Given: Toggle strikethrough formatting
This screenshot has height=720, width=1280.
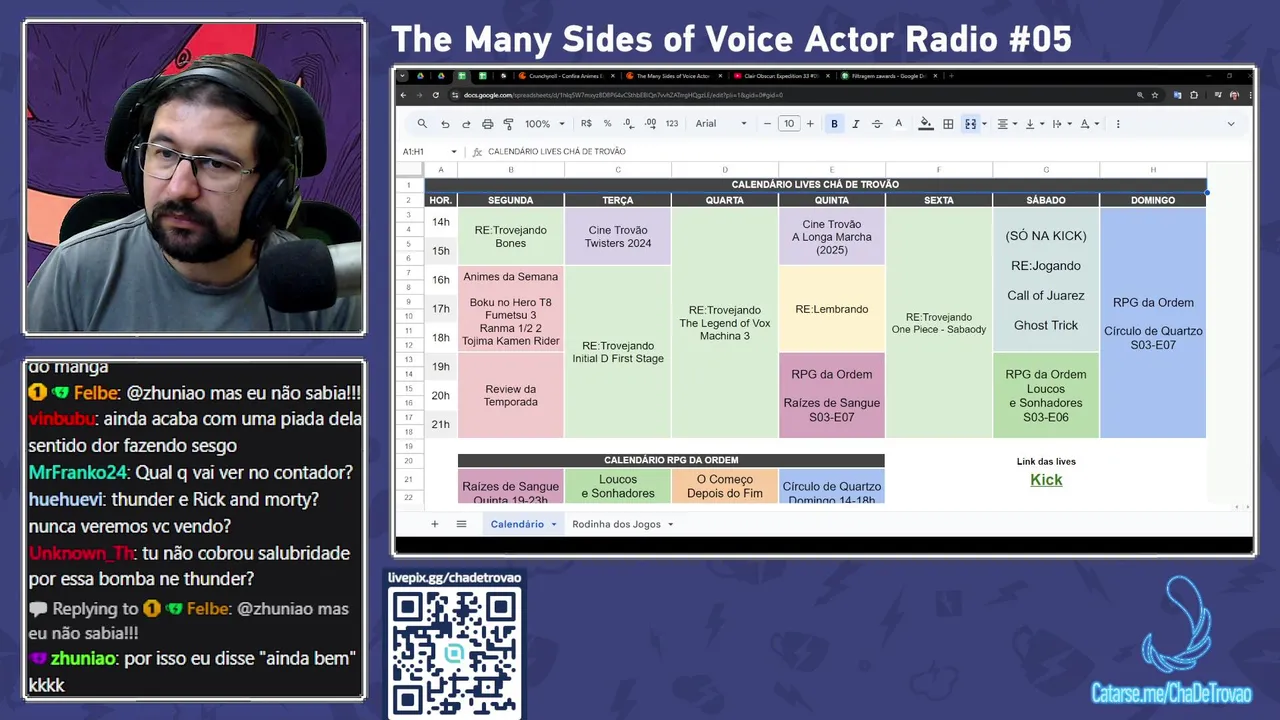Looking at the screenshot, I should pyautogui.click(x=877, y=124).
